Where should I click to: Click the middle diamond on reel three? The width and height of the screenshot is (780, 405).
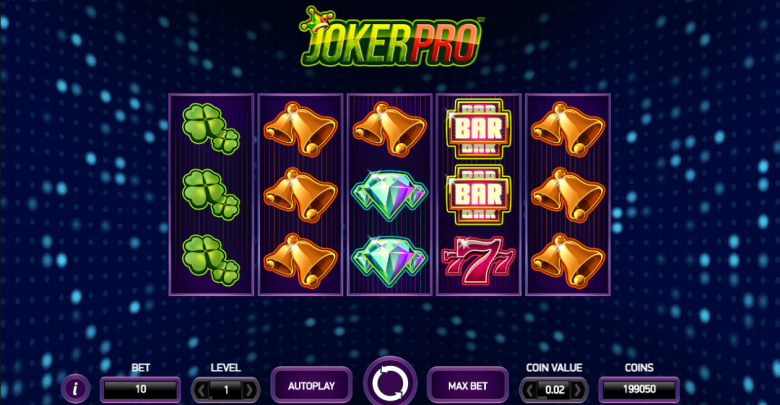pos(390,195)
